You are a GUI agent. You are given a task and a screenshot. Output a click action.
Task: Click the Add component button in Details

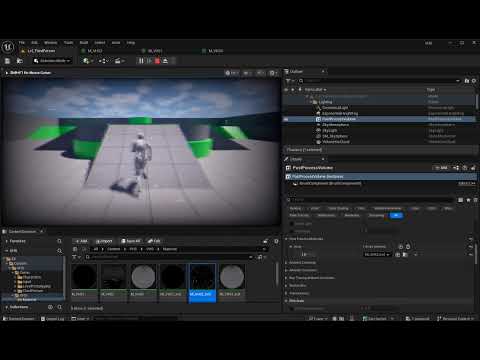(x=441, y=168)
